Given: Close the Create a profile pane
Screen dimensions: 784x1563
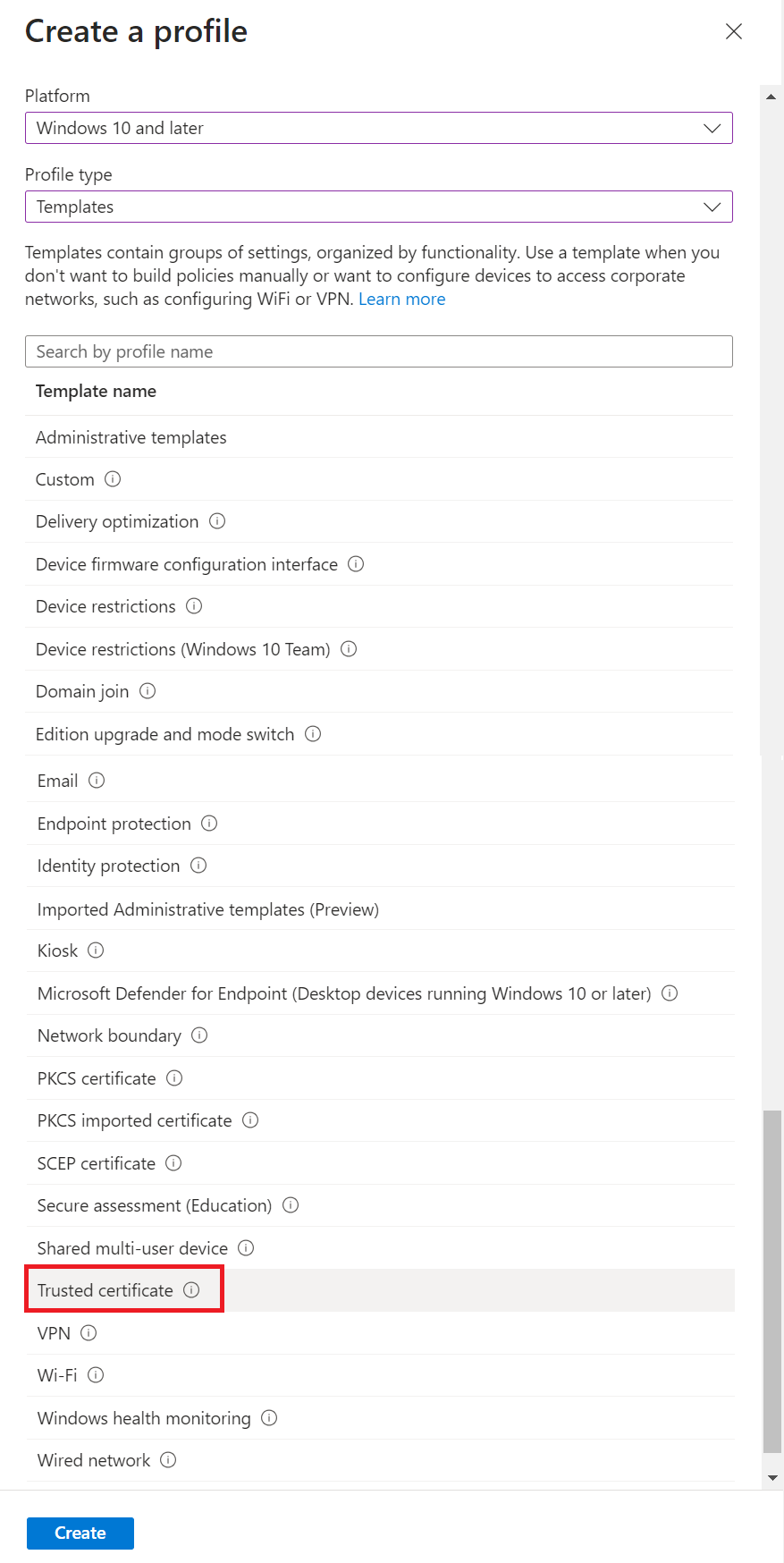Looking at the screenshot, I should click(x=734, y=31).
